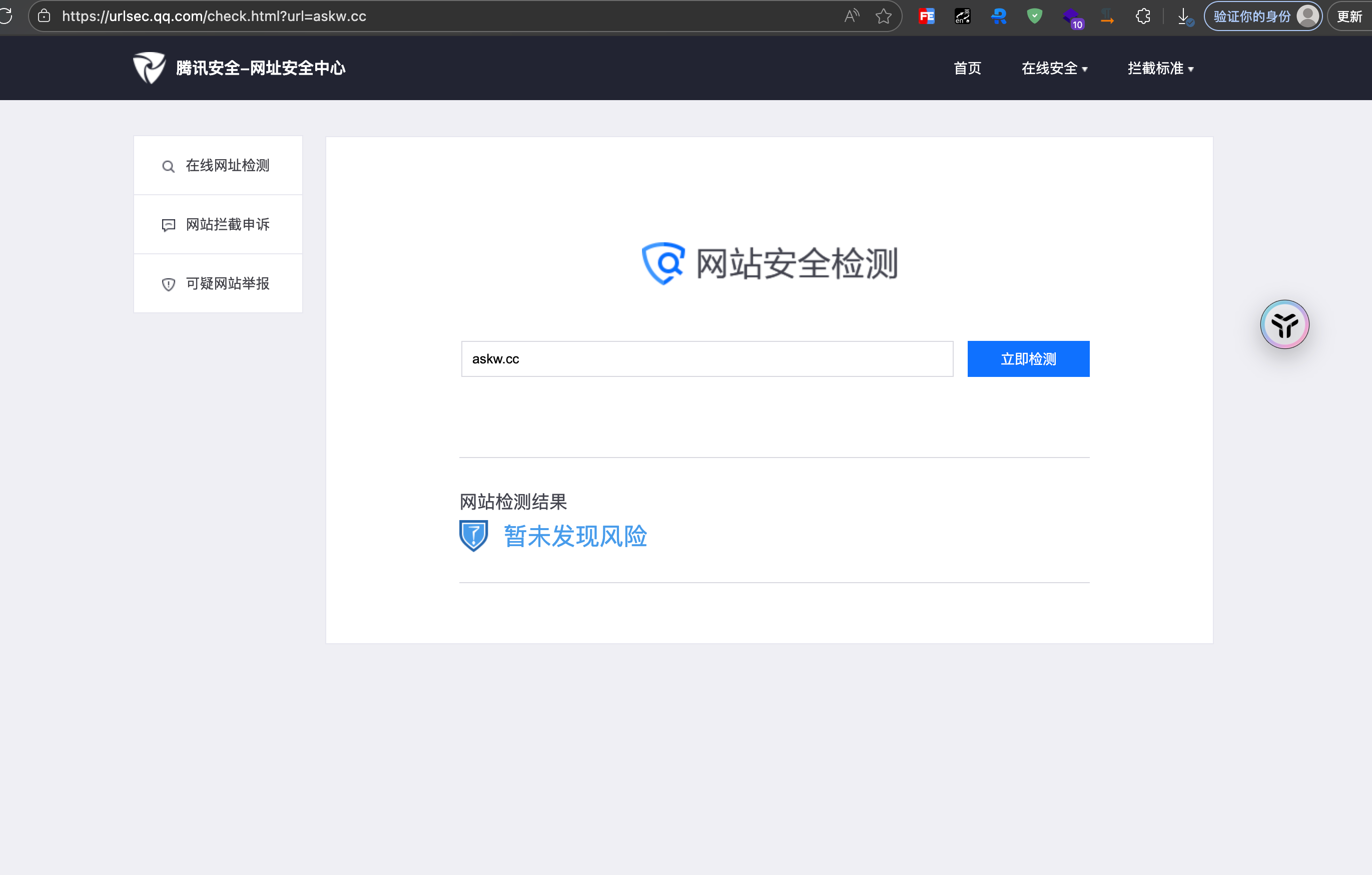The width and height of the screenshot is (1372, 875).
Task: Open the browser extensions puzzle icon
Action: [1142, 16]
